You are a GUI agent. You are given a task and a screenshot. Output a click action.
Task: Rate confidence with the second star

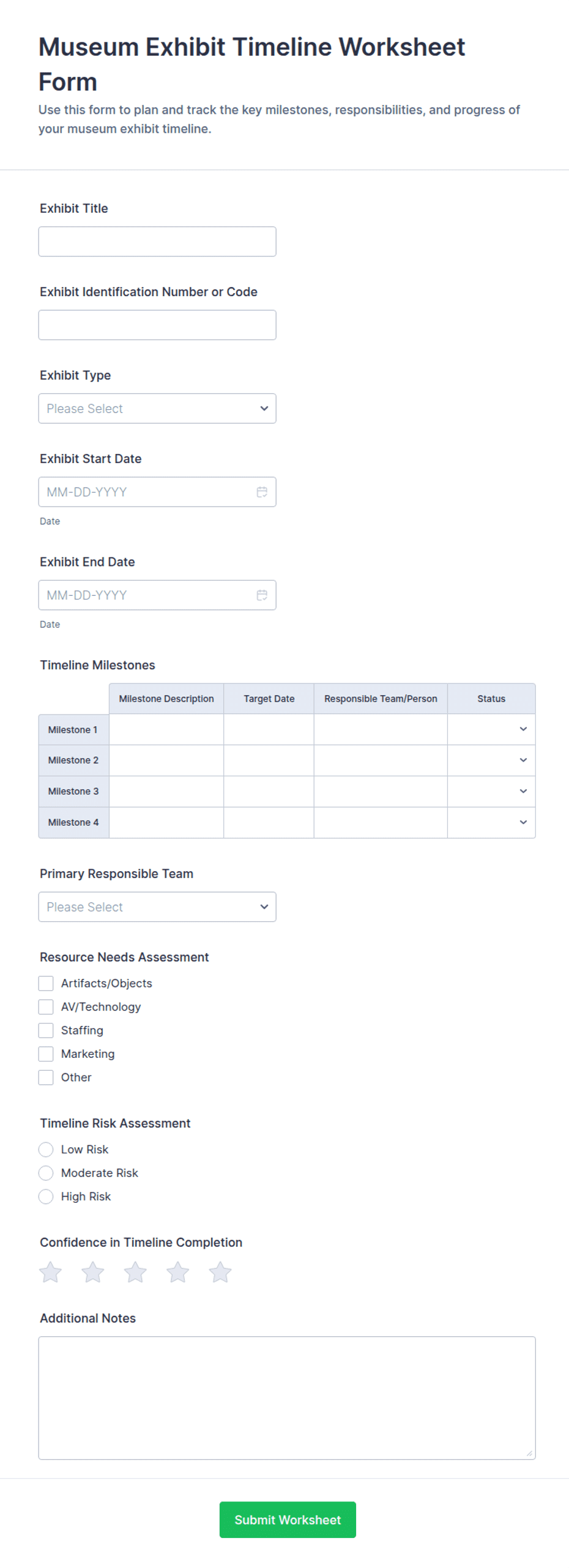(93, 1272)
